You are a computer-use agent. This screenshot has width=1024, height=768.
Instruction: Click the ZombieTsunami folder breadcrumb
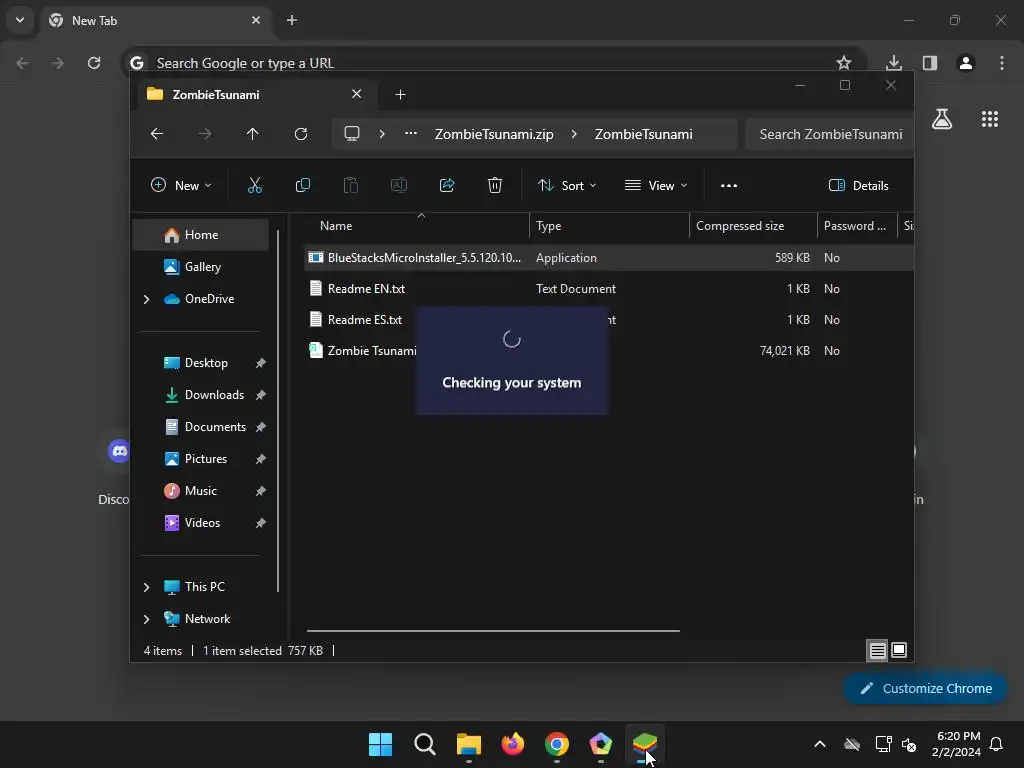pyautogui.click(x=643, y=134)
